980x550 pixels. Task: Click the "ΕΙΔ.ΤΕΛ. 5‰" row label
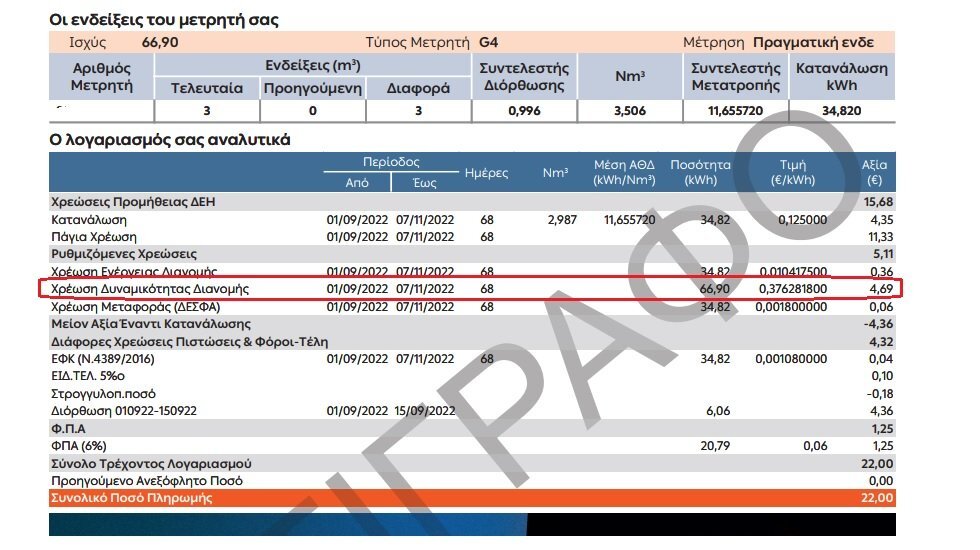tap(88, 376)
